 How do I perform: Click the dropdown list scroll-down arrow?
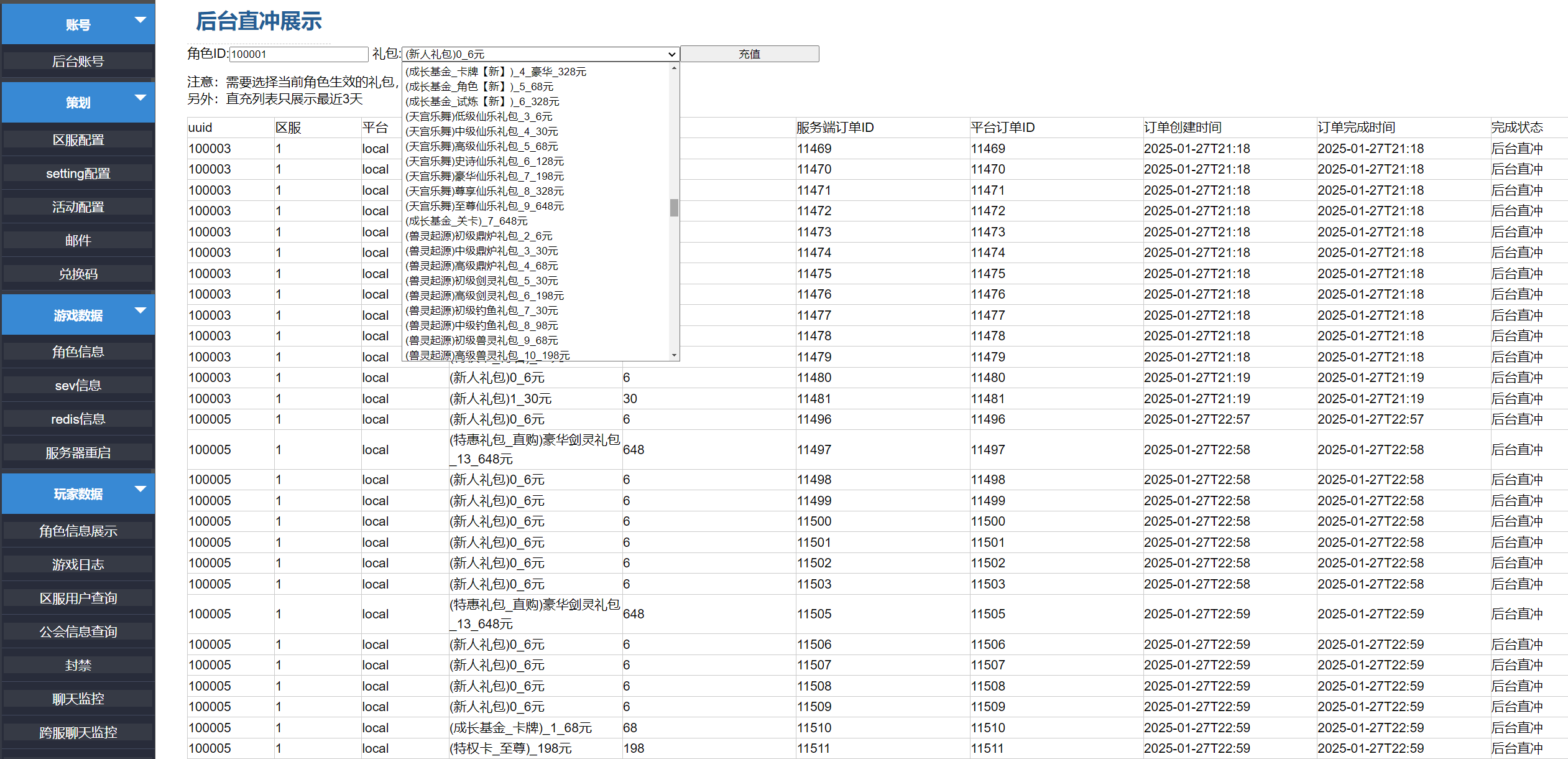pos(674,355)
